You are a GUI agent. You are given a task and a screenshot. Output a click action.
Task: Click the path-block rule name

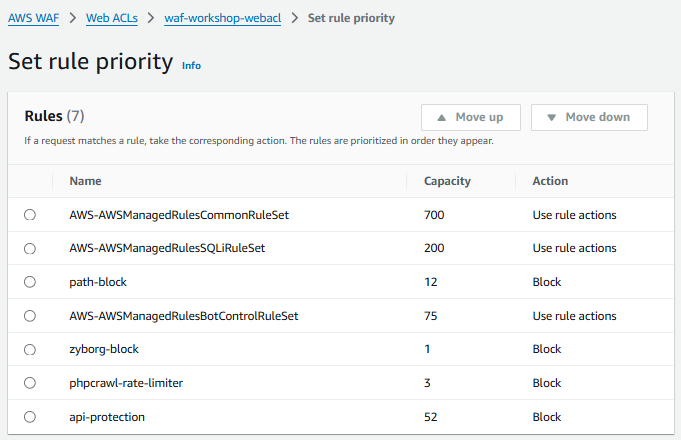(x=98, y=282)
